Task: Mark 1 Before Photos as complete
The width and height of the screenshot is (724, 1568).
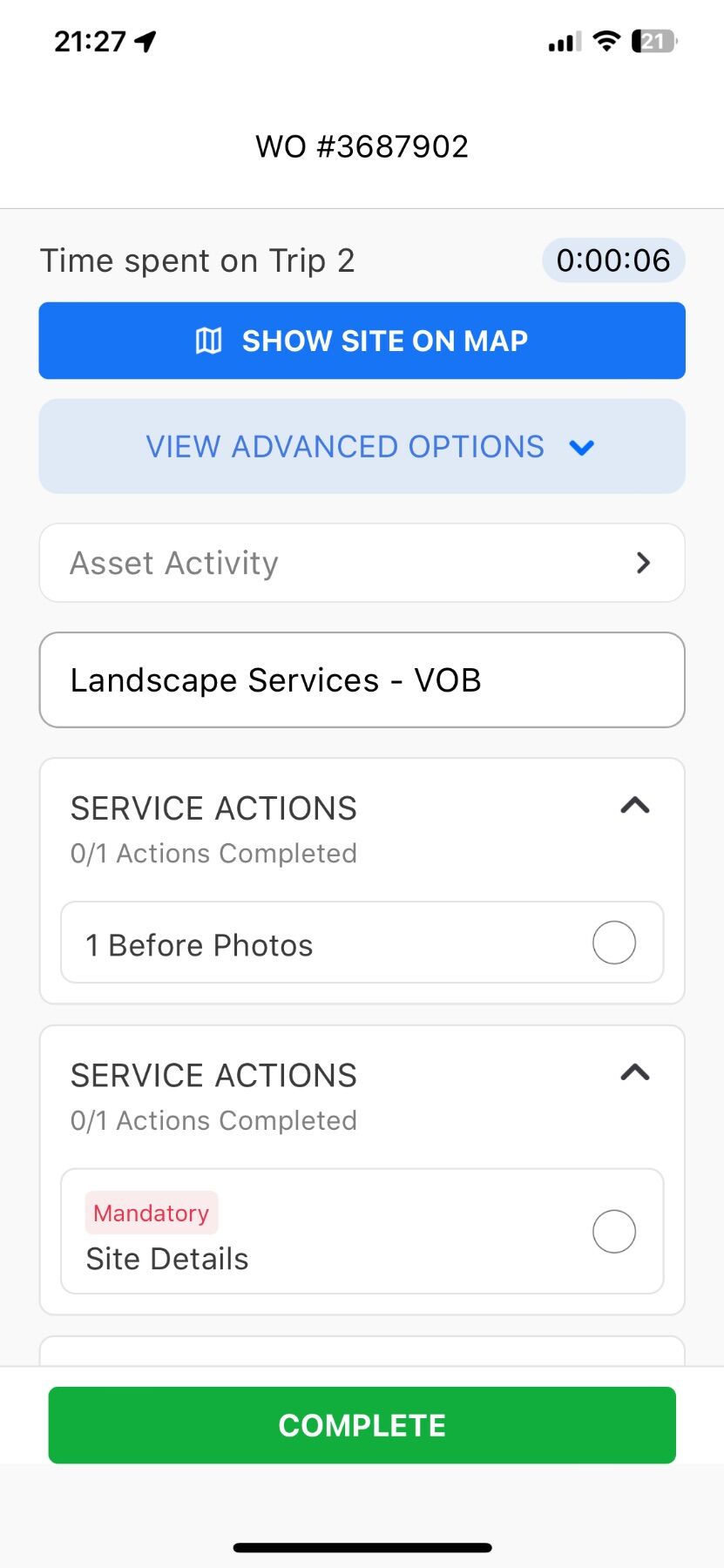Action: 614,943
